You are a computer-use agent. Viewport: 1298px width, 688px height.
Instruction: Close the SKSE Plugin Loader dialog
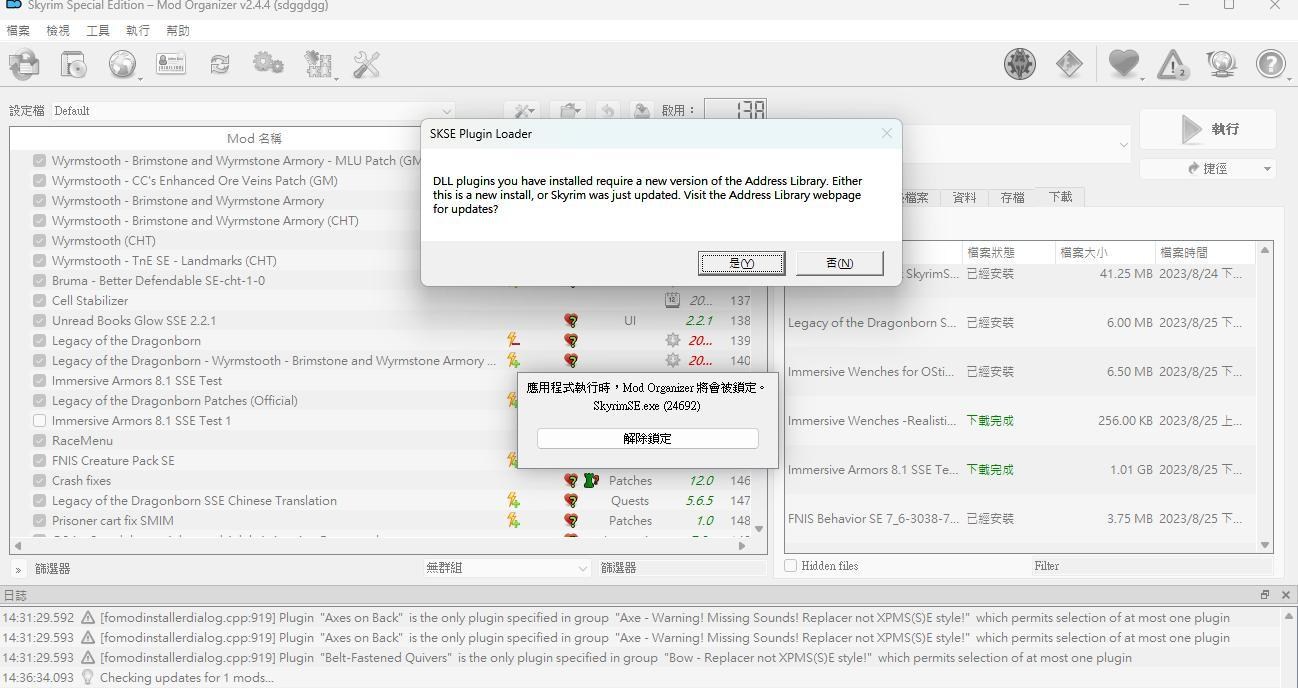[886, 133]
